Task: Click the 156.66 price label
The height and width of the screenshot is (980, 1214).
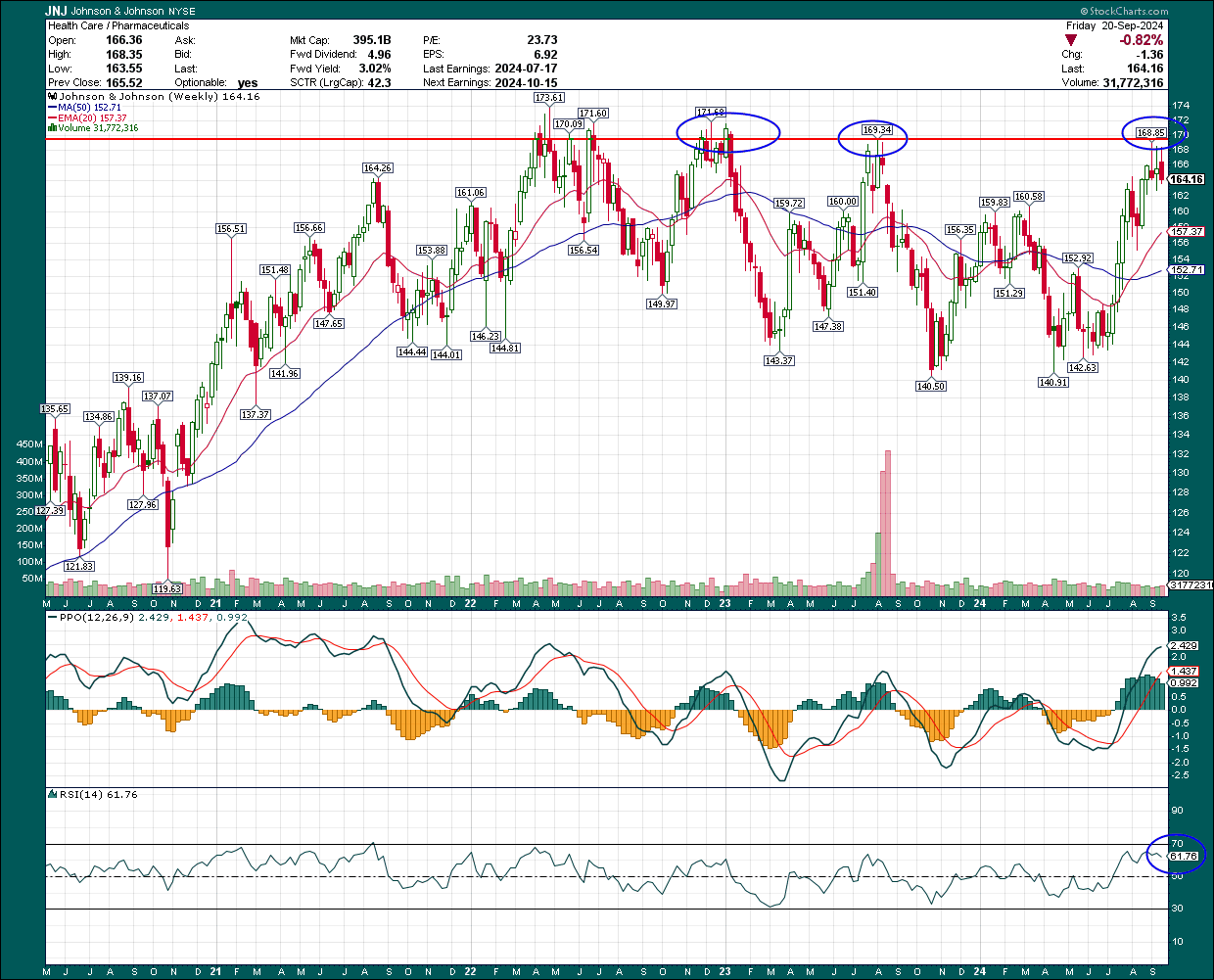Action: coord(309,228)
